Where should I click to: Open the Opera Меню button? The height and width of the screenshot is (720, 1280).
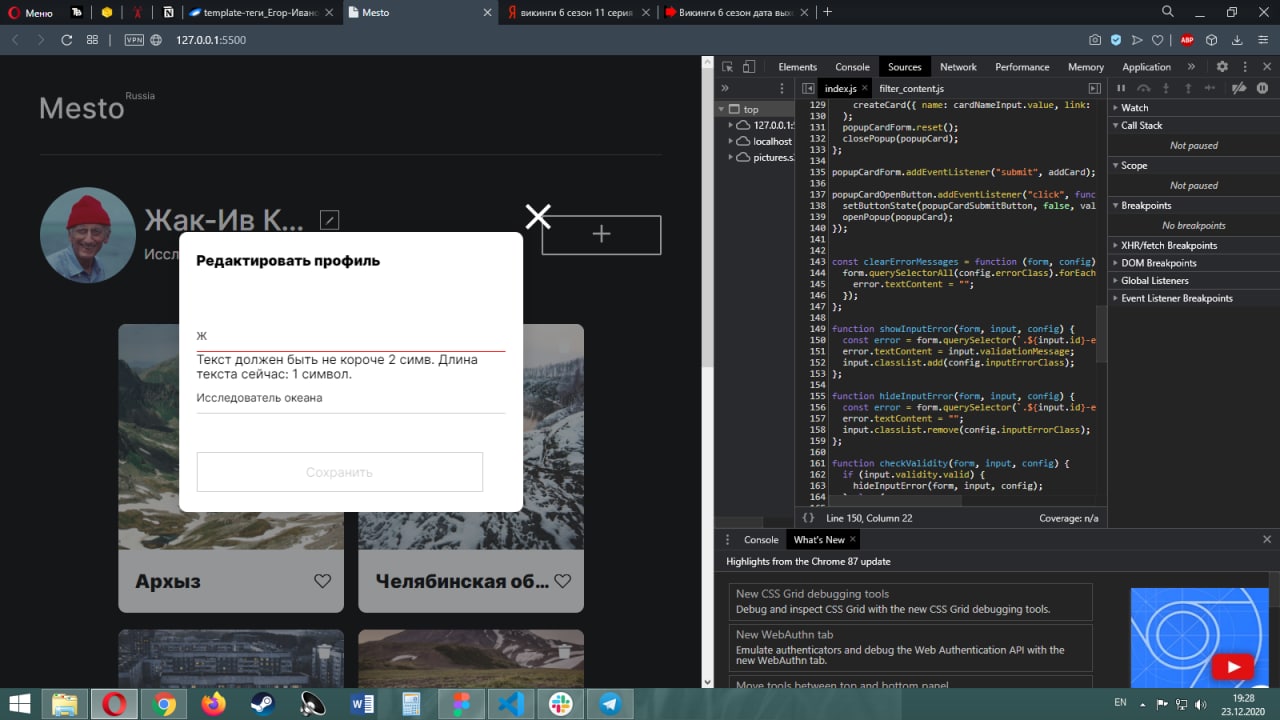[29, 13]
